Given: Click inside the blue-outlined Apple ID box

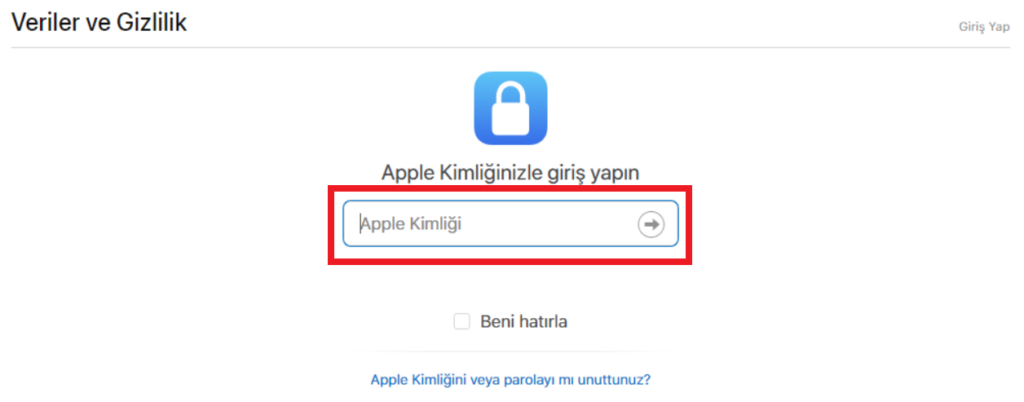Looking at the screenshot, I should pyautogui.click(x=510, y=224).
